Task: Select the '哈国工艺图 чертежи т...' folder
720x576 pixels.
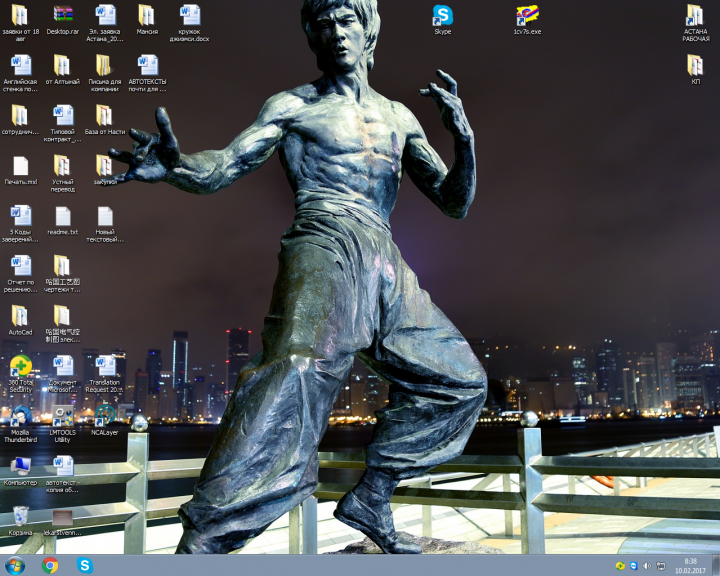Action: [62, 274]
